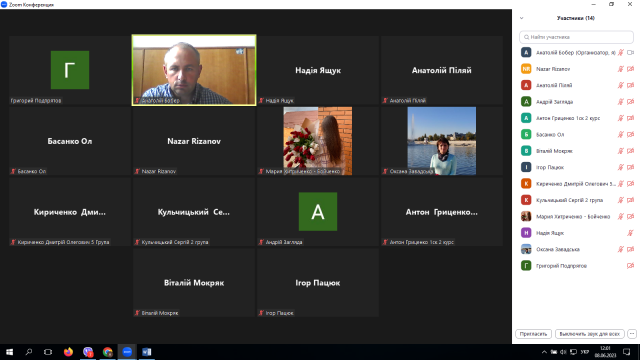Click the mute all participants button
Screen dimensions: 640x360
tap(589, 334)
